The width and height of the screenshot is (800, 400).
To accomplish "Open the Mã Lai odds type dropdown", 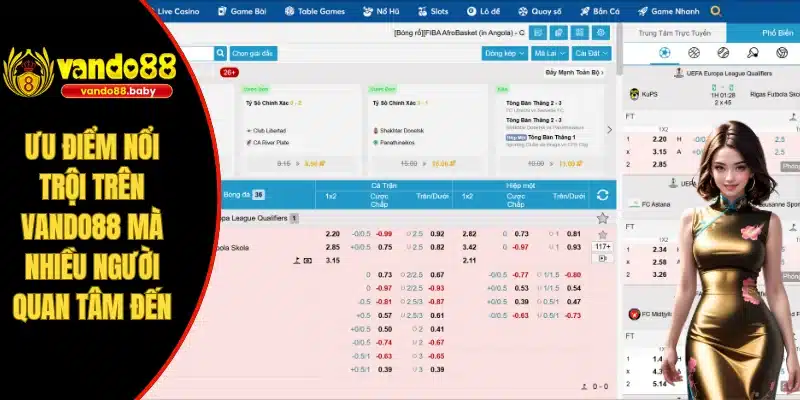I will tap(550, 53).
